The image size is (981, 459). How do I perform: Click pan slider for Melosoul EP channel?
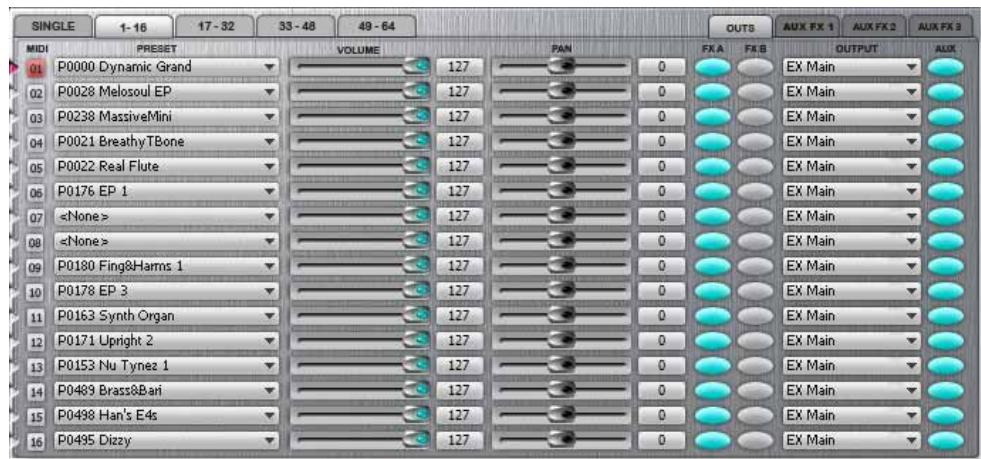tap(561, 92)
